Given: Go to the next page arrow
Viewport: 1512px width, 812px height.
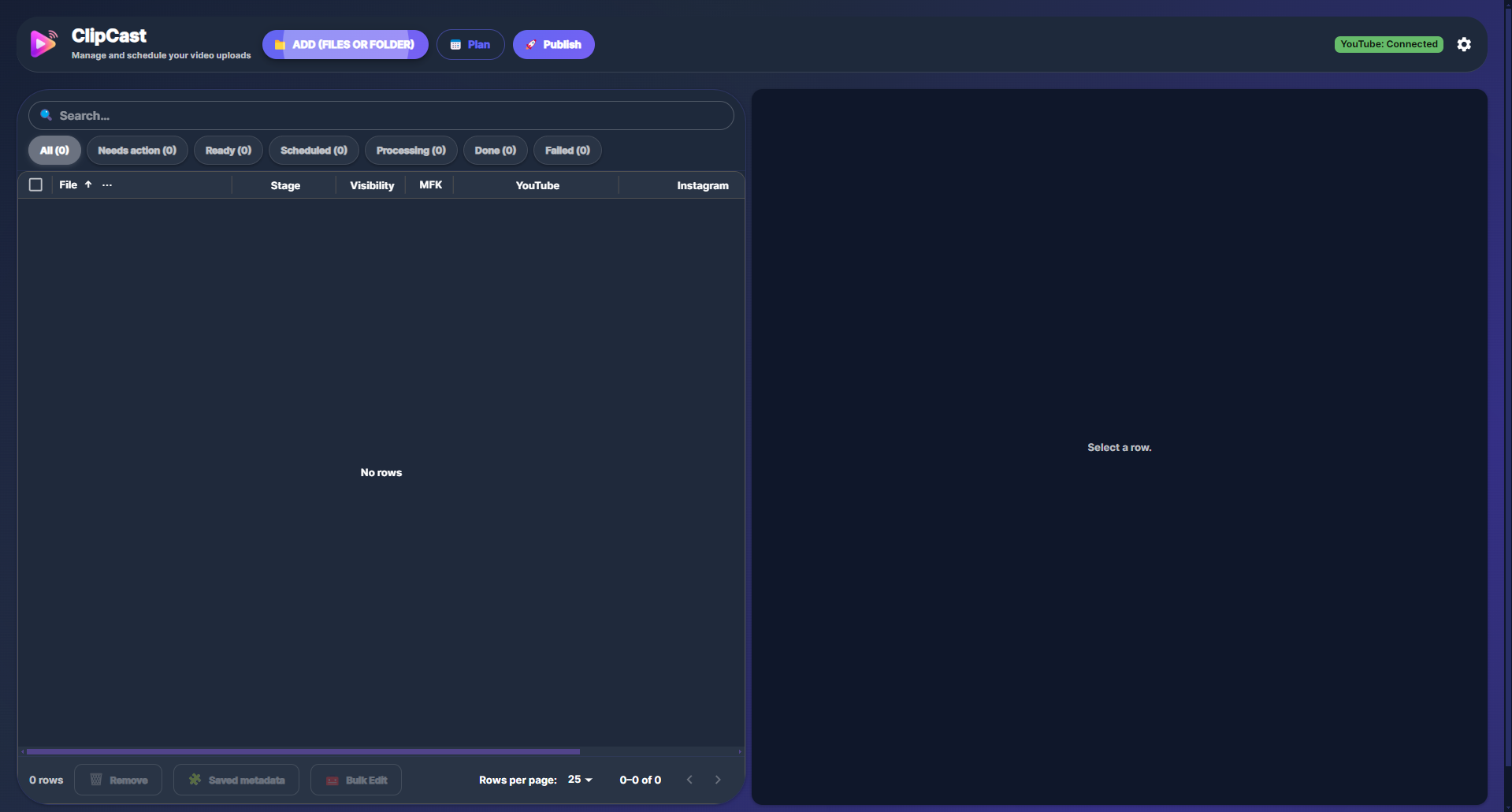Looking at the screenshot, I should click(x=718, y=780).
